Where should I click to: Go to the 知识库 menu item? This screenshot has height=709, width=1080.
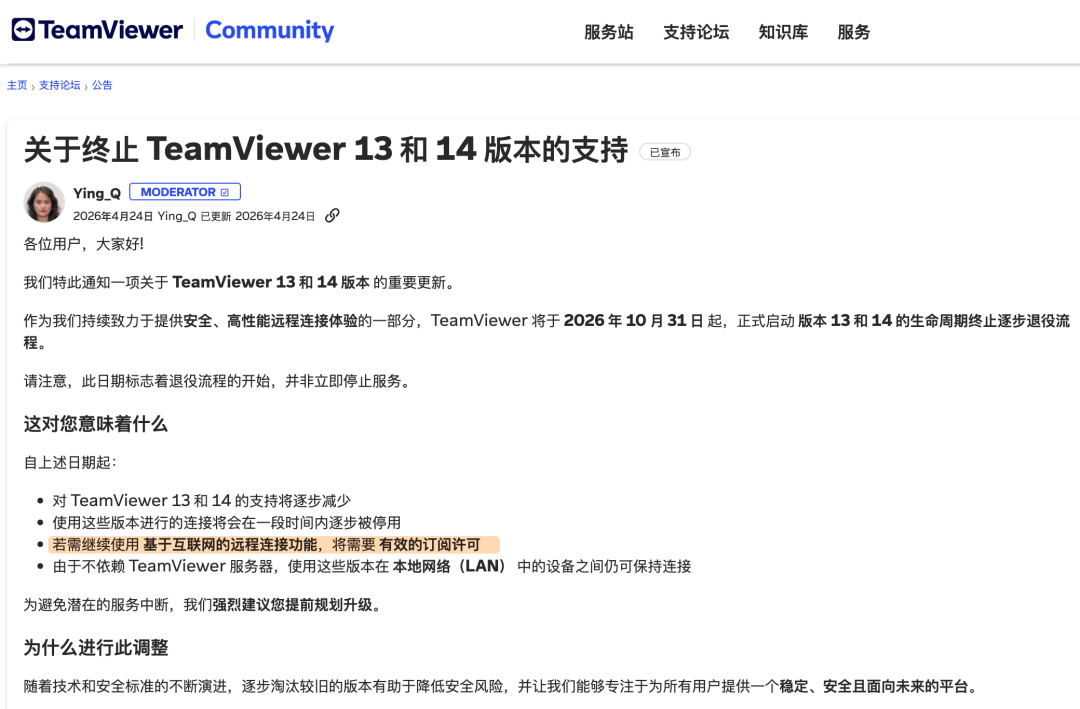tap(783, 32)
